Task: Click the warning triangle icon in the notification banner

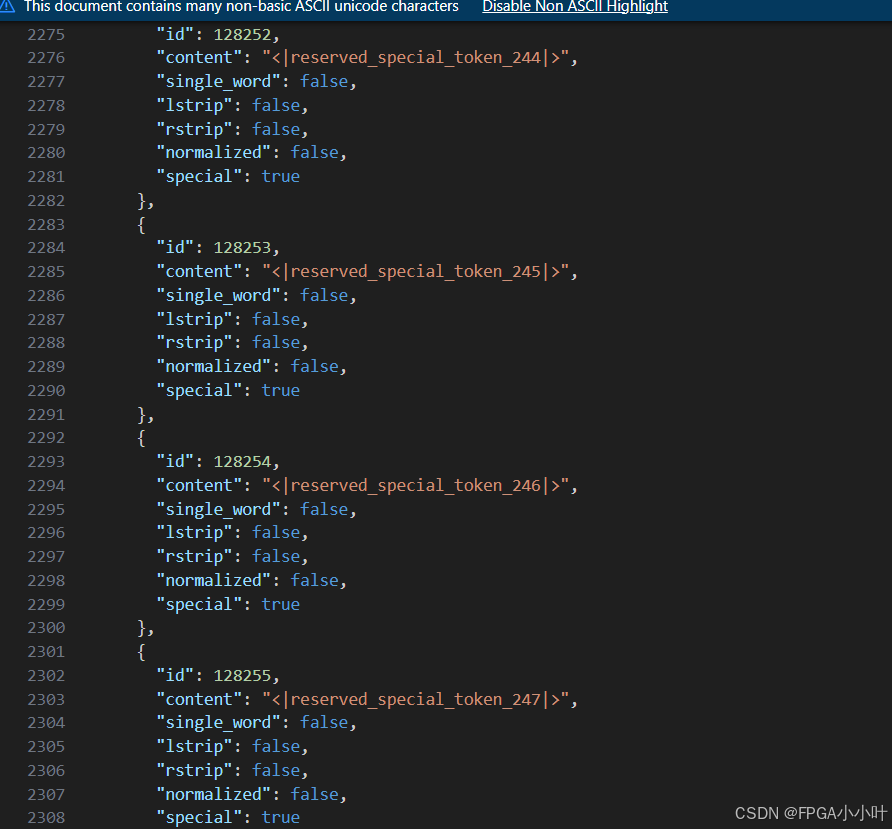Action: (x=11, y=9)
